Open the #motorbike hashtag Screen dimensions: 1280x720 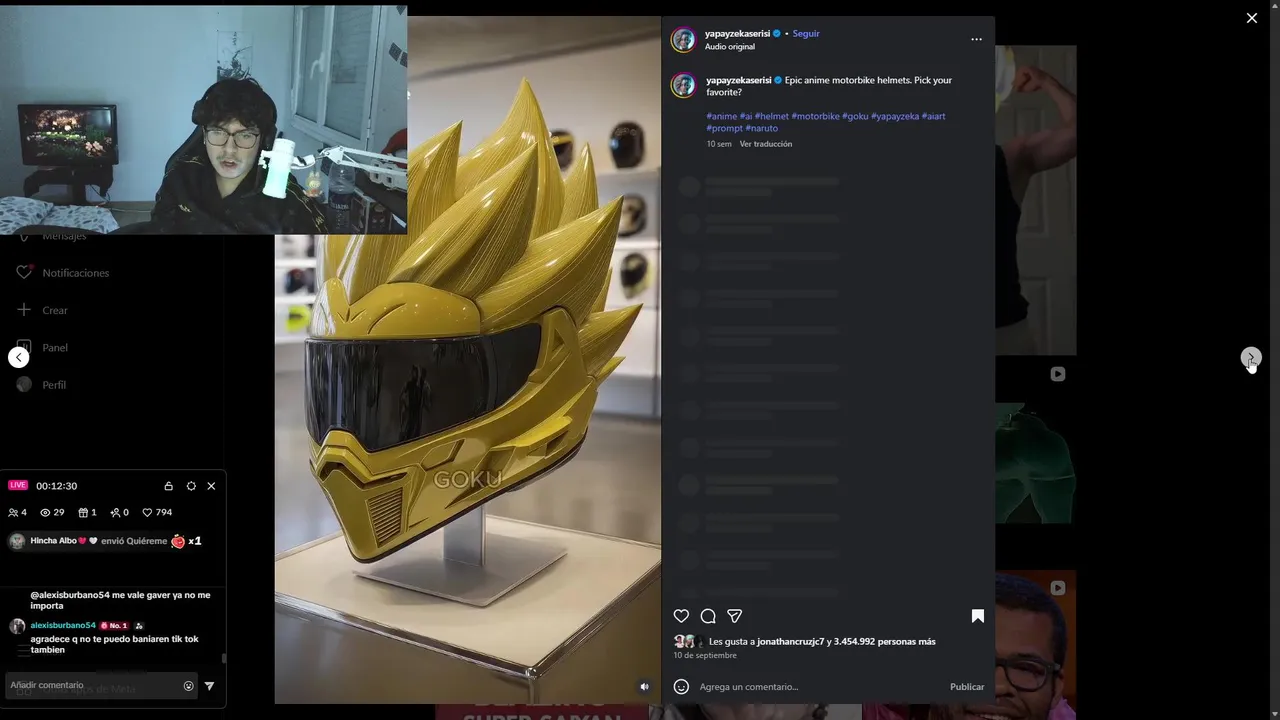pyautogui.click(x=815, y=116)
